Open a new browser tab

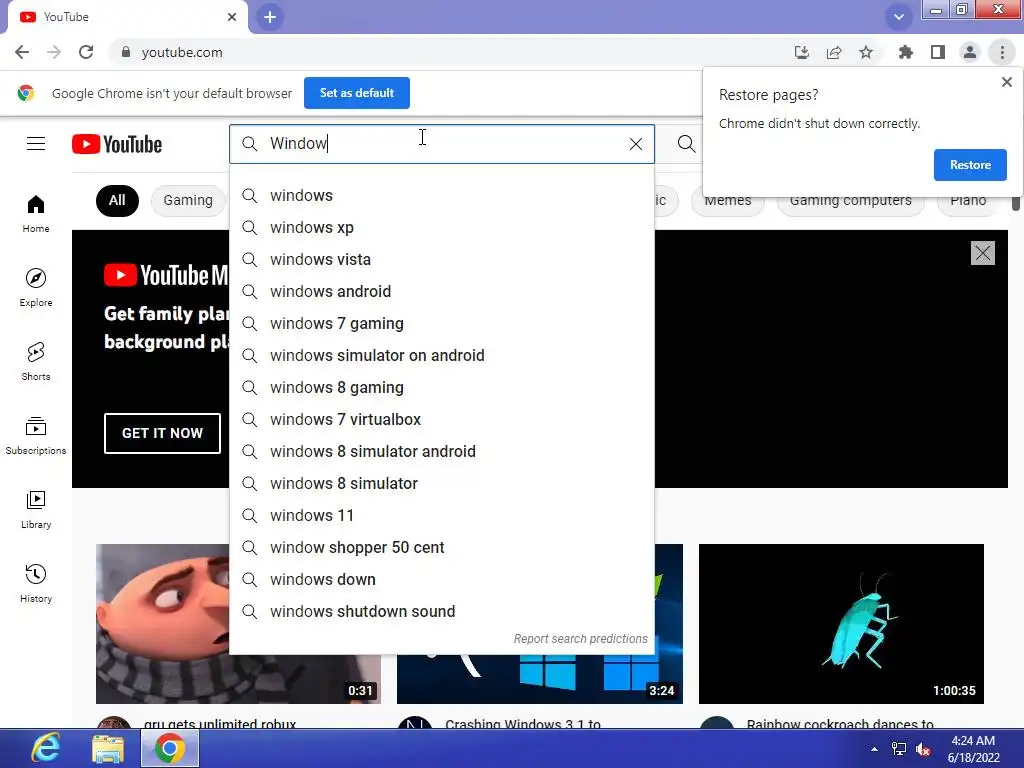click(x=270, y=17)
